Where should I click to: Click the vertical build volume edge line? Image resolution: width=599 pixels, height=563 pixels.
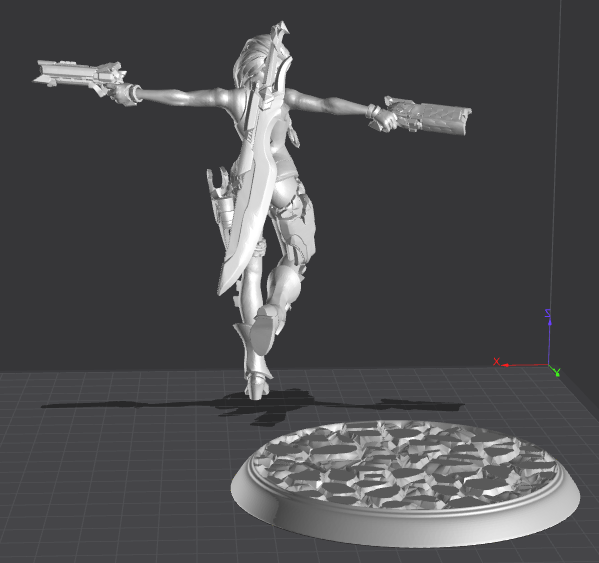pos(555,153)
